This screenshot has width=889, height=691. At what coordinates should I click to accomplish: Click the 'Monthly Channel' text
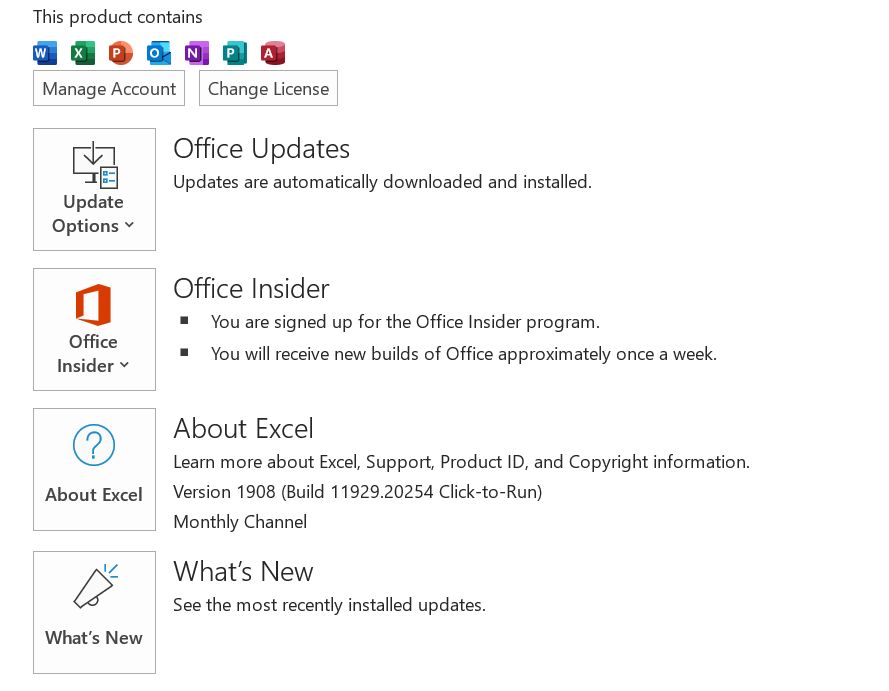[240, 522]
